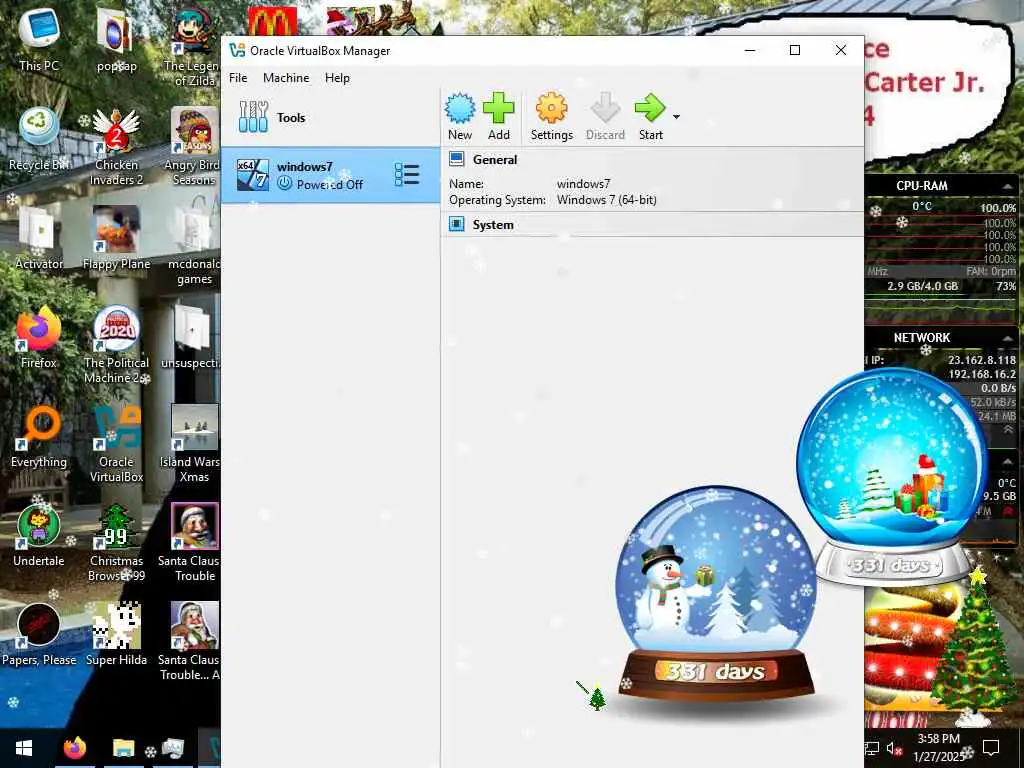The image size is (1024, 768).
Task: Select the Oracle VirtualBox desktop shortcut
Action: click(x=116, y=444)
